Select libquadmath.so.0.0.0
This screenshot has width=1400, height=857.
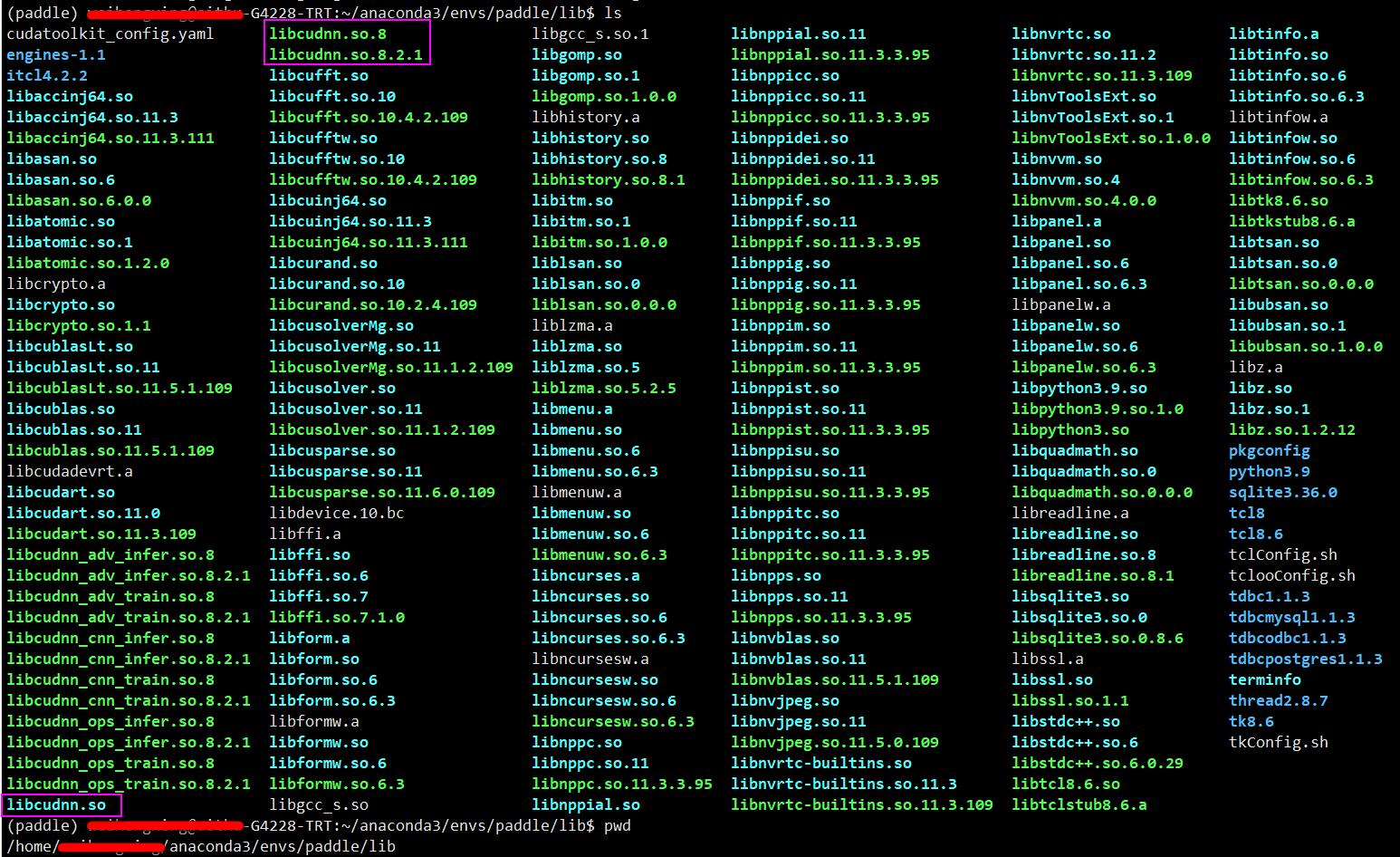[1102, 492]
